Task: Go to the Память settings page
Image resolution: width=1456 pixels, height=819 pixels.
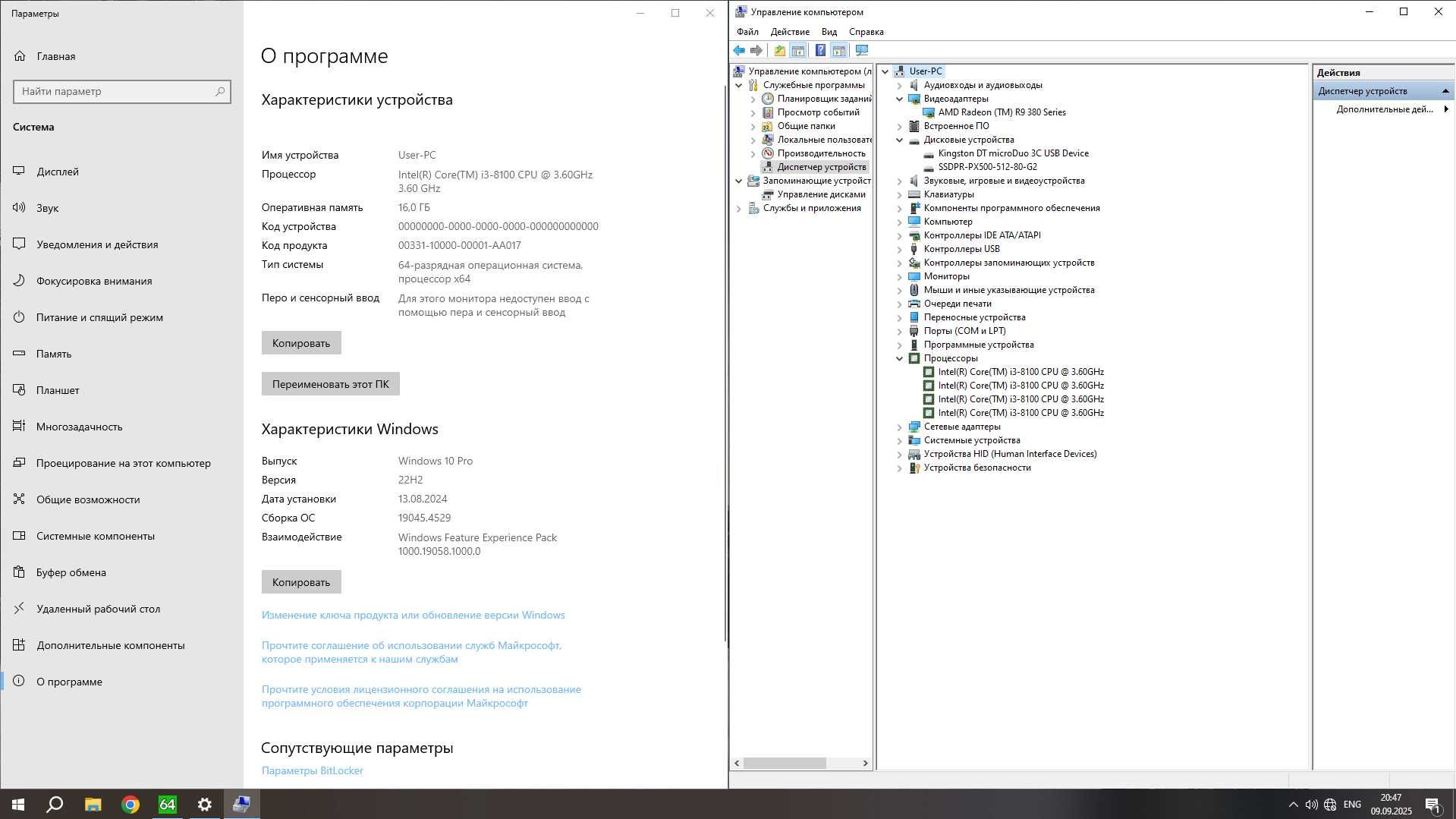Action: [x=121, y=354]
